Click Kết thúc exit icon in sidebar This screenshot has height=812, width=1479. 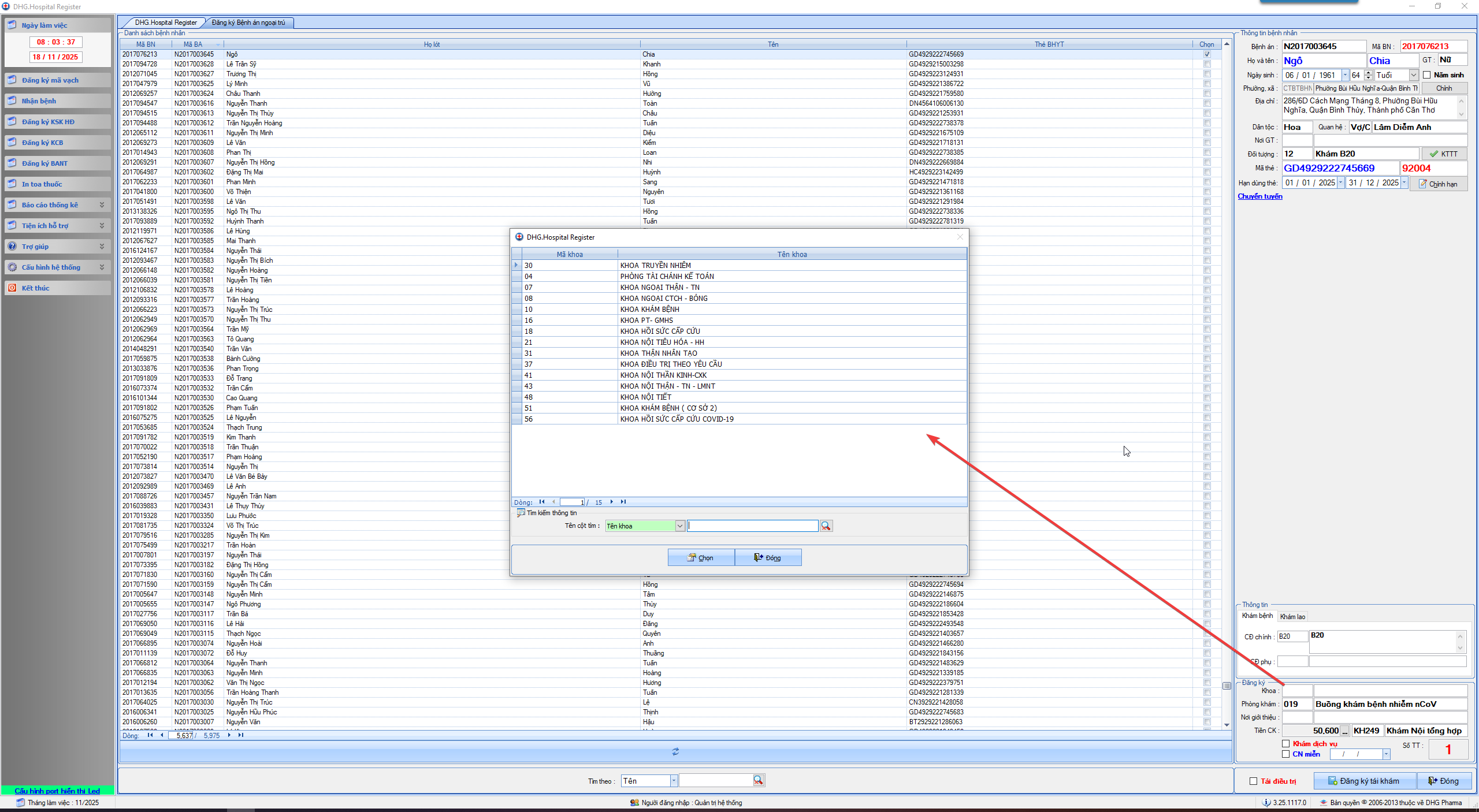click(x=12, y=288)
